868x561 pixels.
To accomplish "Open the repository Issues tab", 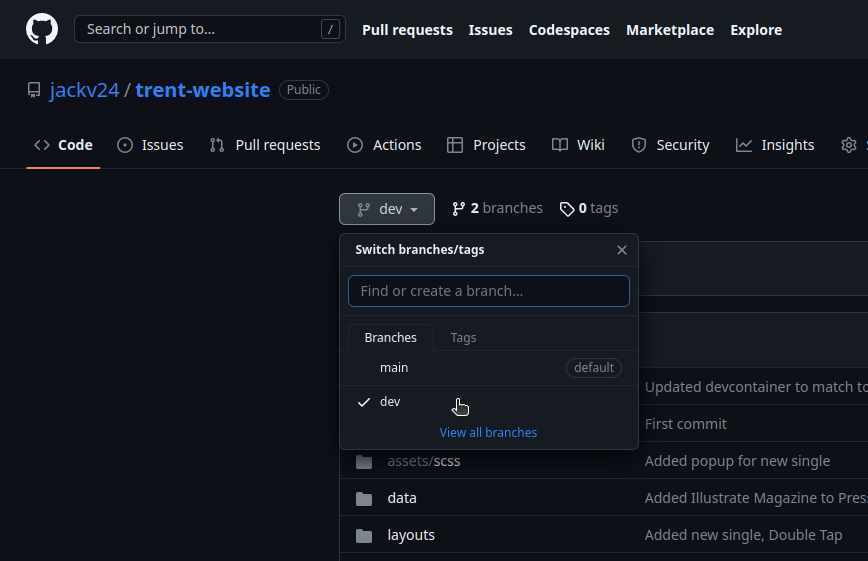I will [x=151, y=145].
